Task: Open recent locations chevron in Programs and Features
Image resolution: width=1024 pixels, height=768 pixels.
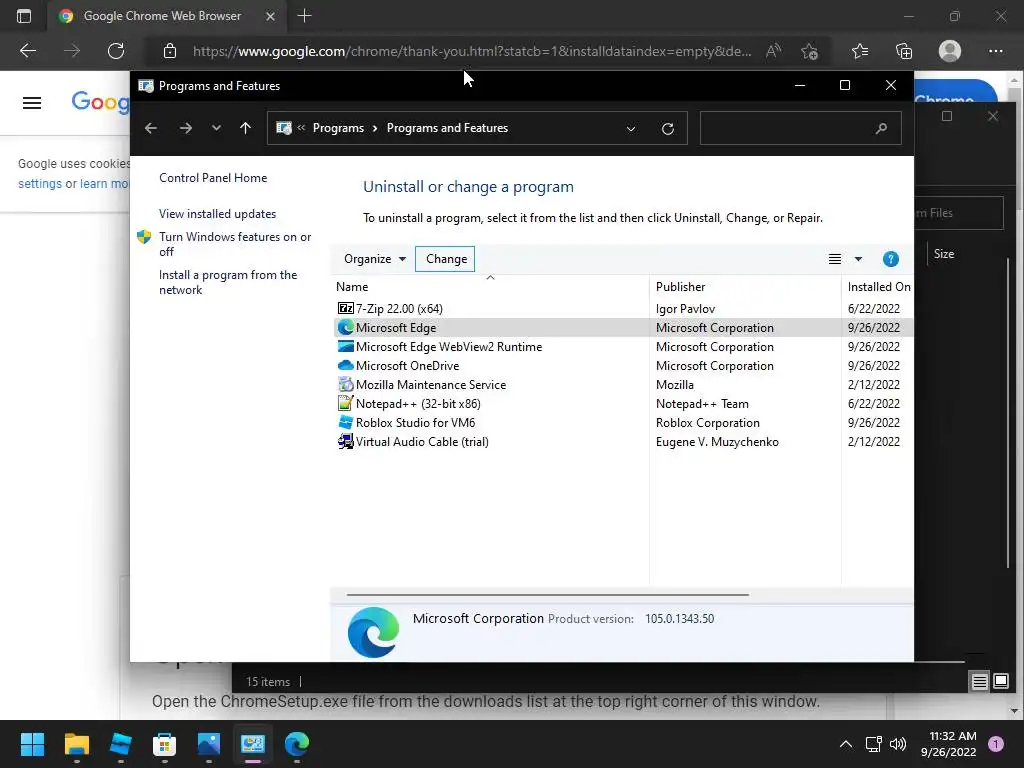Action: click(x=216, y=128)
